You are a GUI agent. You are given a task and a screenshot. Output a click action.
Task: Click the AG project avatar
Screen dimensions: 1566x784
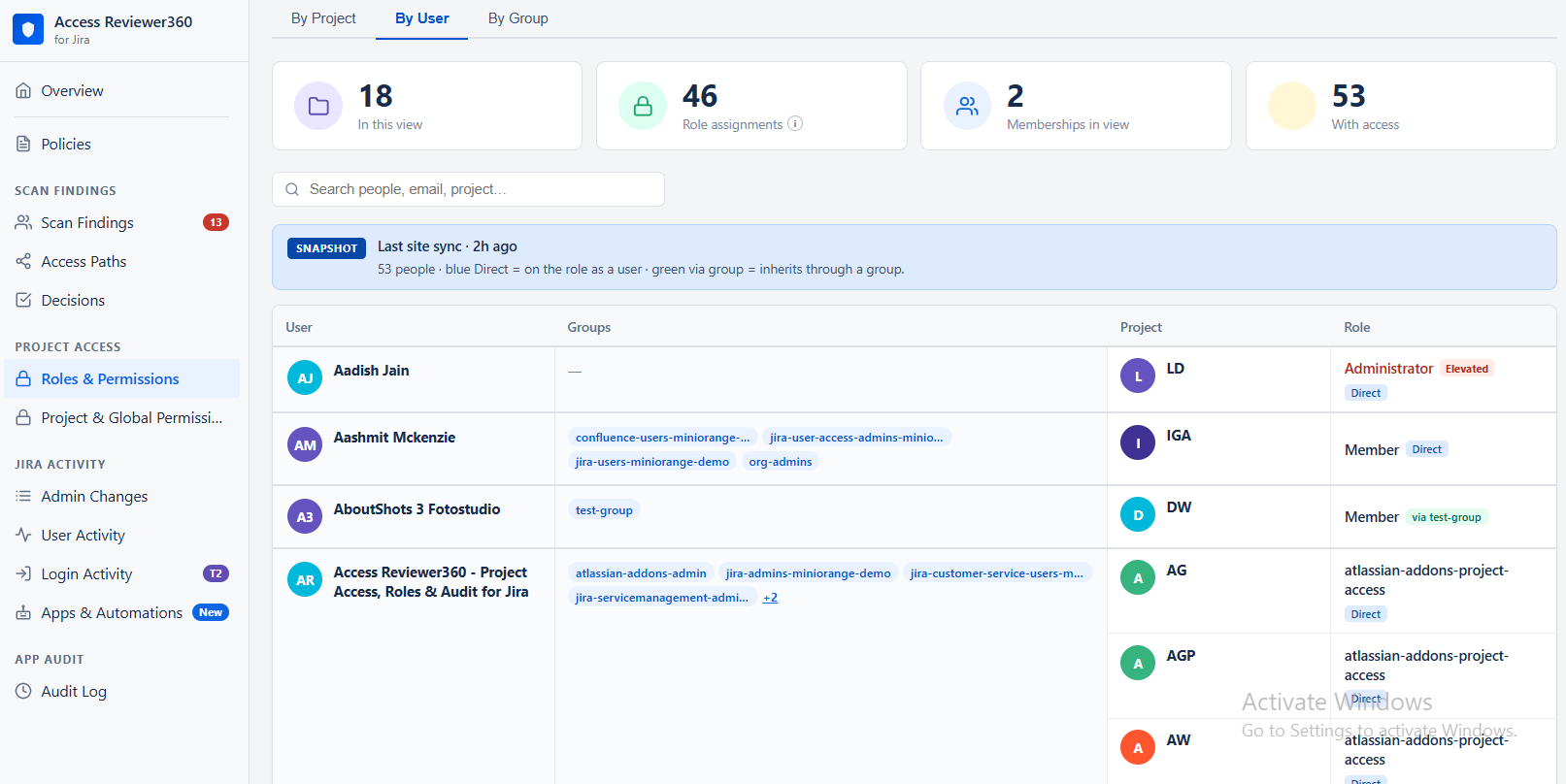click(1138, 577)
